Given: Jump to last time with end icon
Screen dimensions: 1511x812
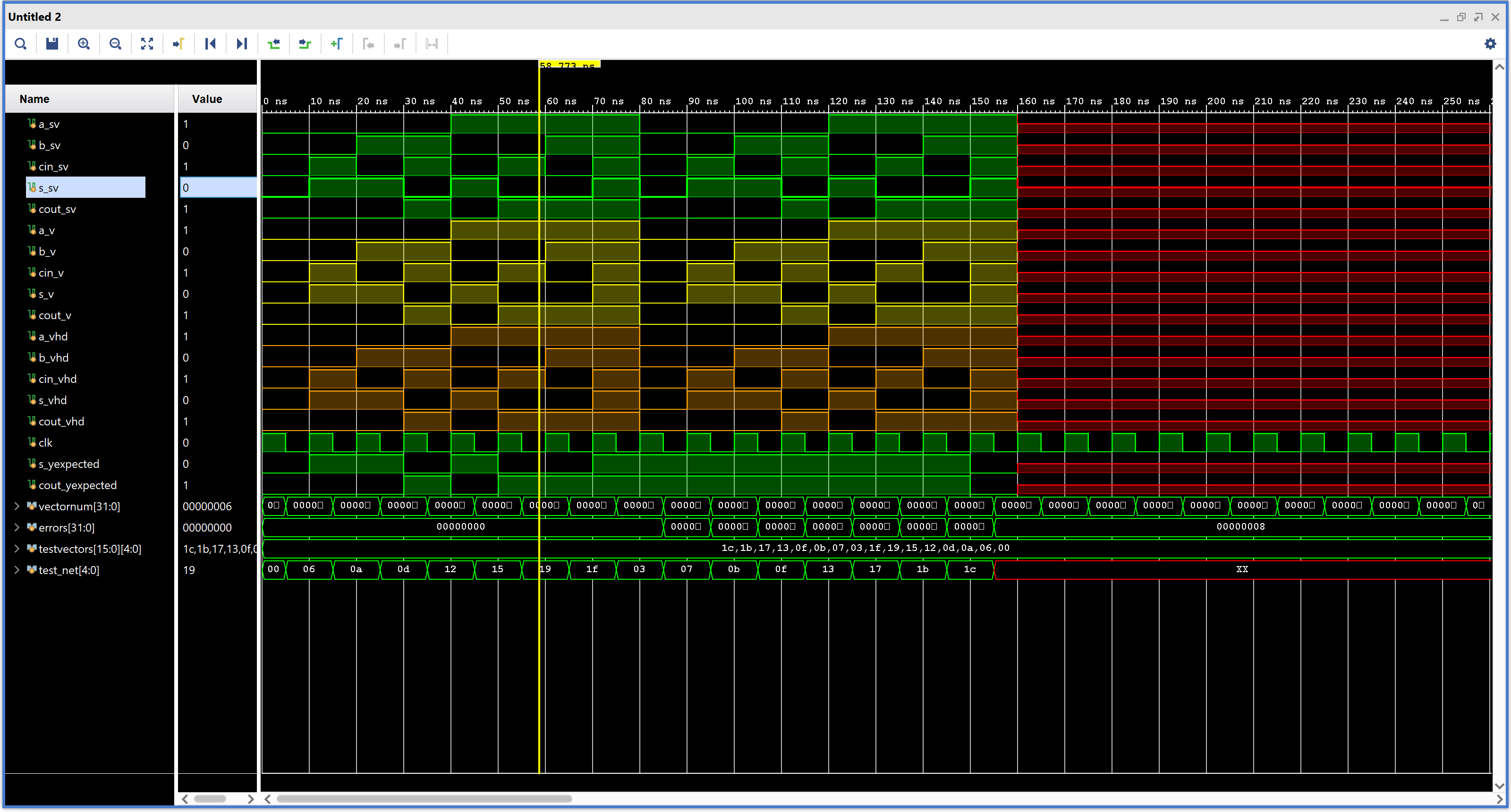Looking at the screenshot, I should coord(242,44).
